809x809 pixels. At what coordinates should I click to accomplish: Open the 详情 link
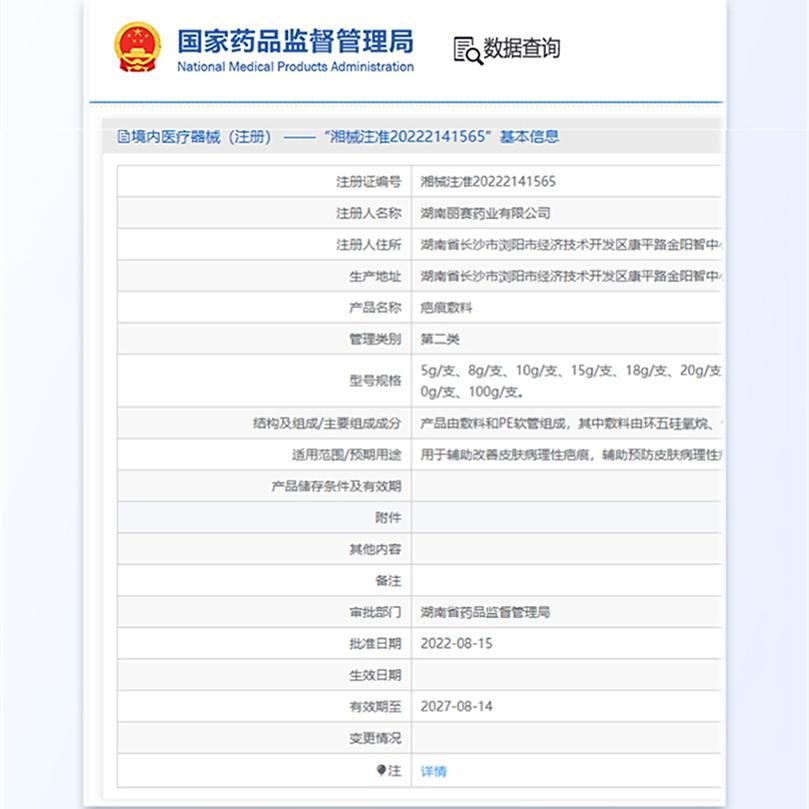click(x=433, y=771)
